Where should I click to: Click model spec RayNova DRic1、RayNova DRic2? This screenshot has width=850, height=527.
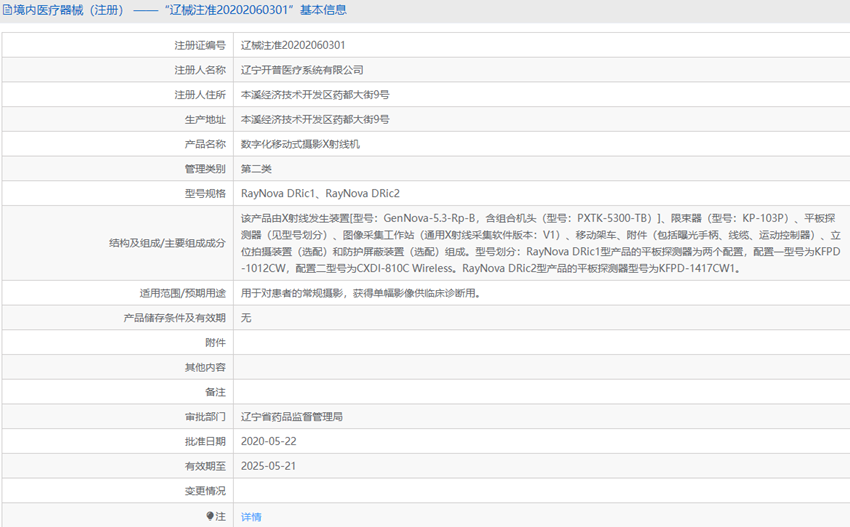[x=320, y=194]
